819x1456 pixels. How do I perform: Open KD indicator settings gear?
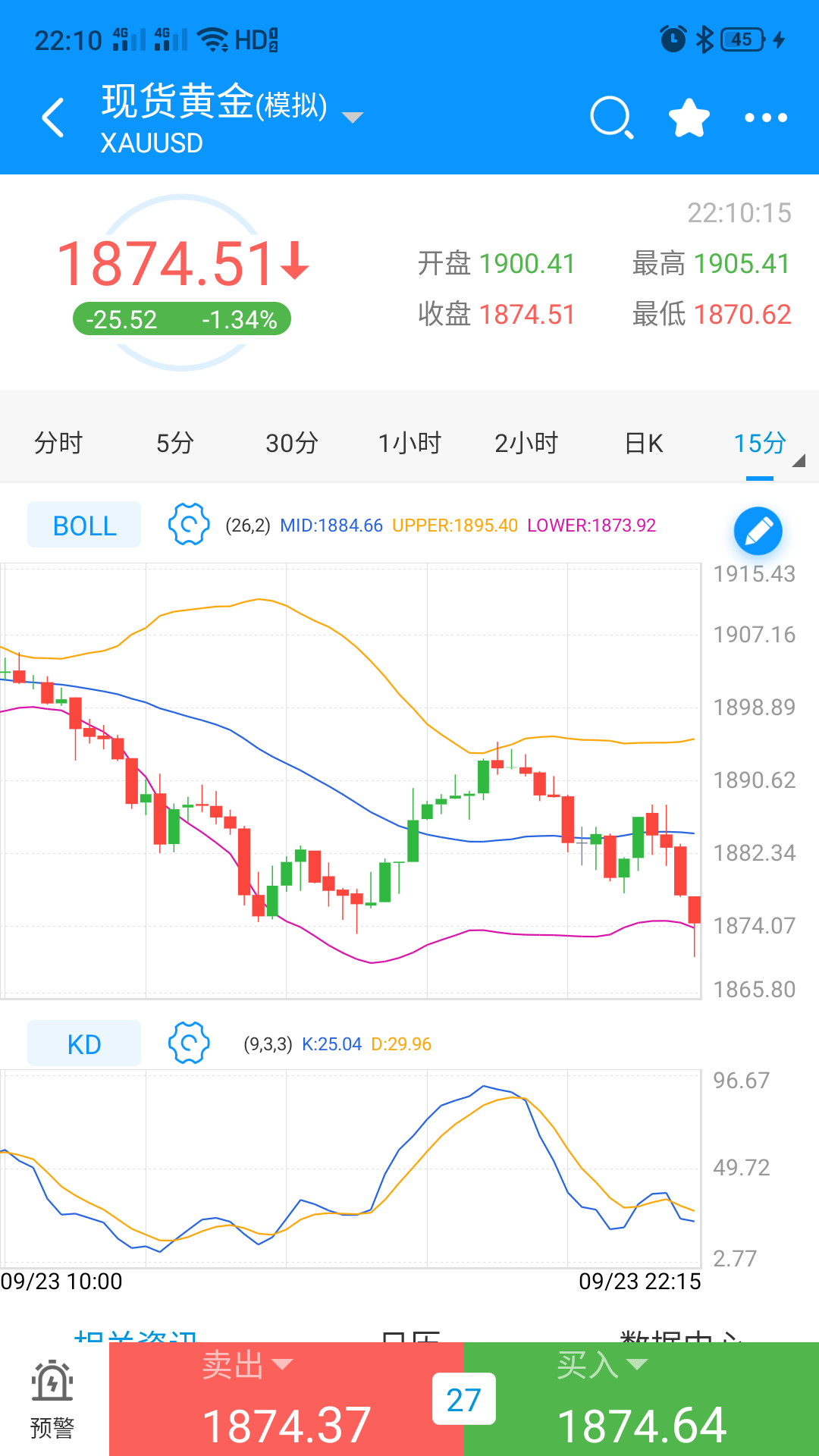coord(188,1043)
